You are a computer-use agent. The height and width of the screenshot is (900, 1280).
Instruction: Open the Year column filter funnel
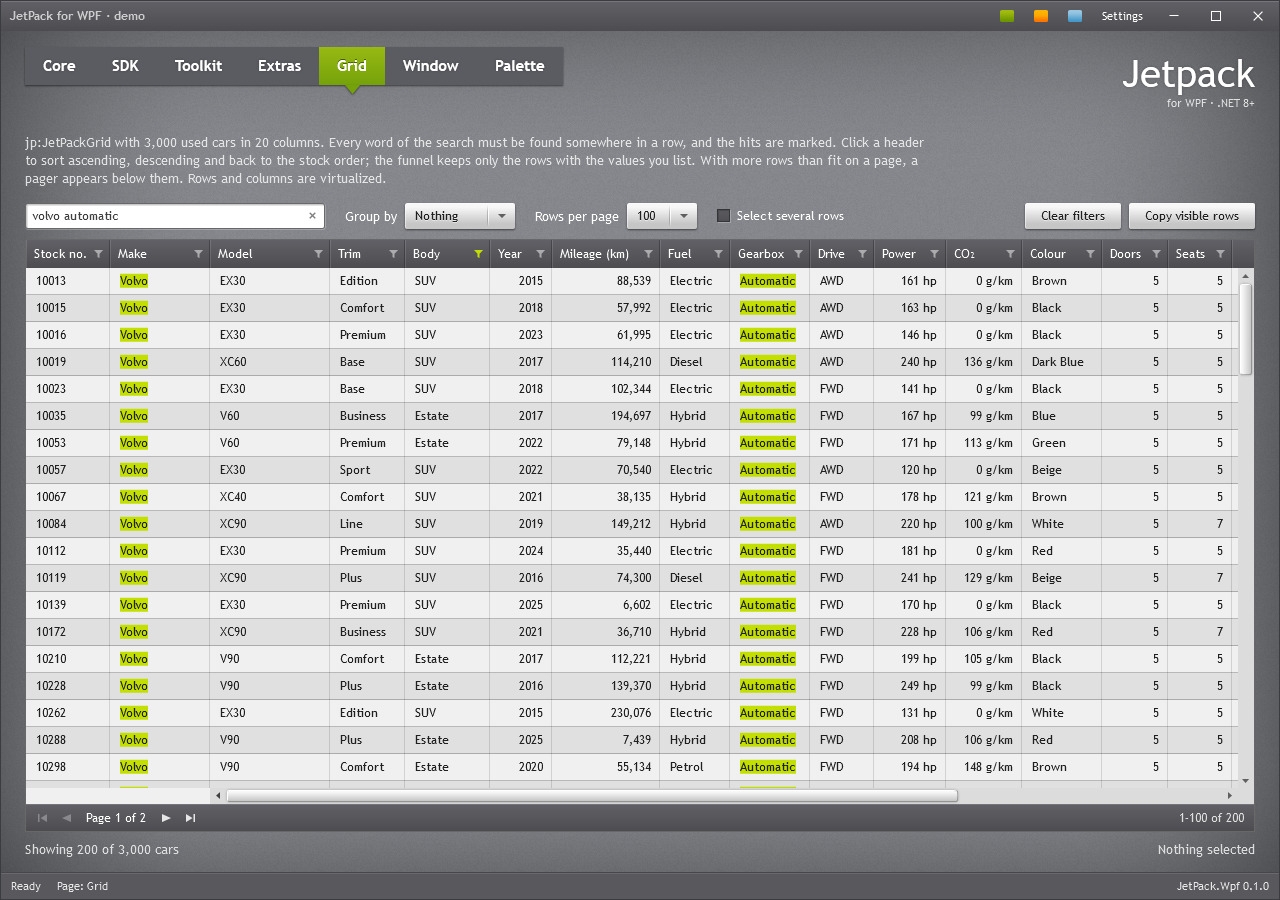pyautogui.click(x=540, y=254)
